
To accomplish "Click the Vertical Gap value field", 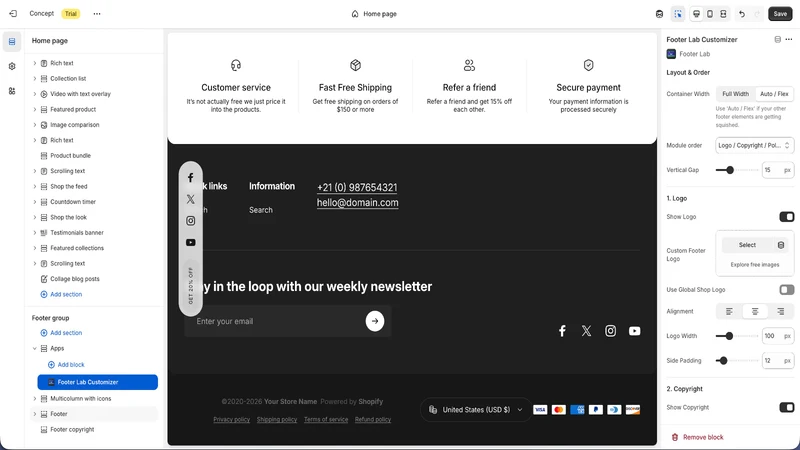I will [778, 170].
